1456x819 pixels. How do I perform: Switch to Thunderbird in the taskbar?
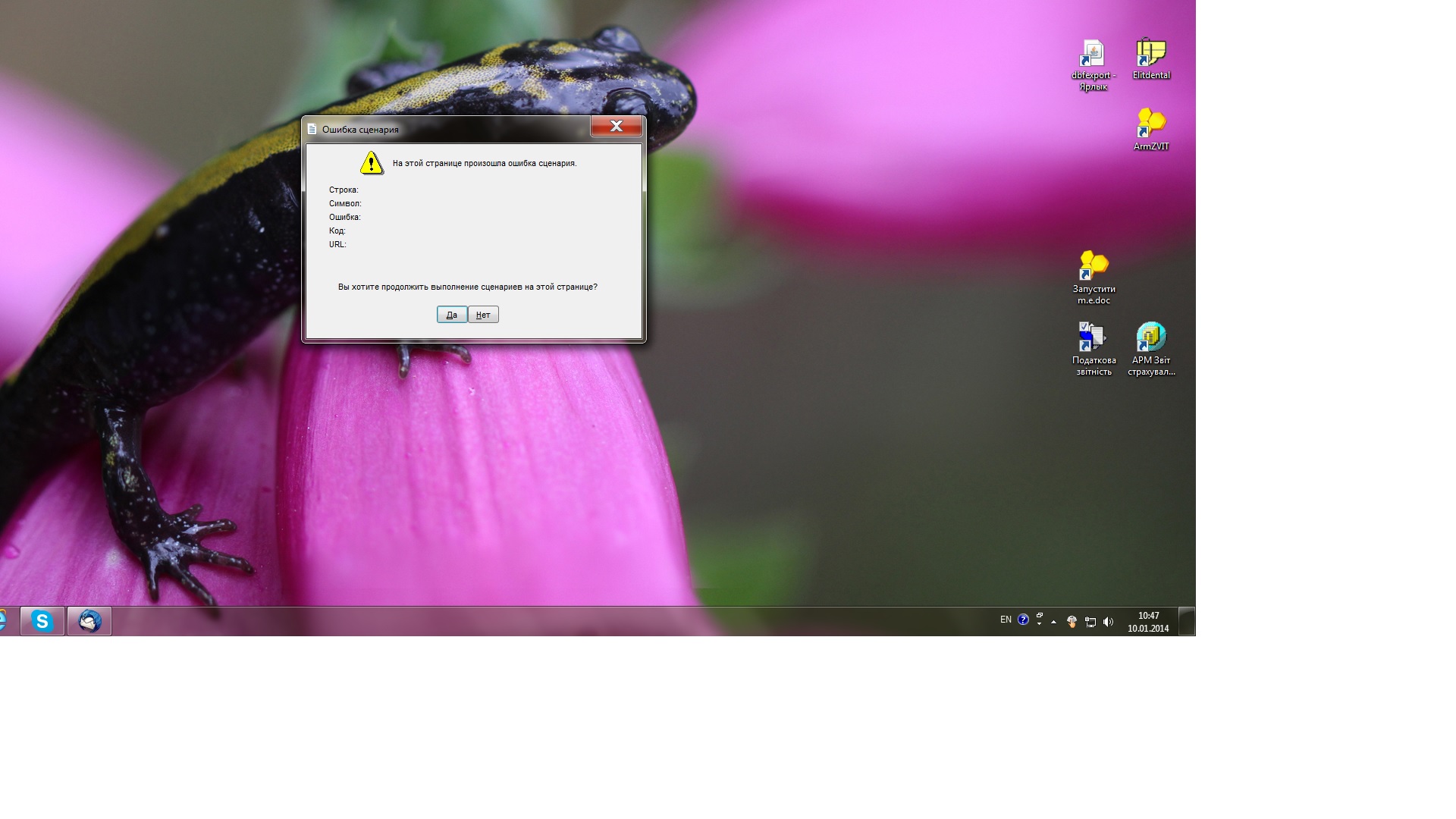[x=89, y=621]
